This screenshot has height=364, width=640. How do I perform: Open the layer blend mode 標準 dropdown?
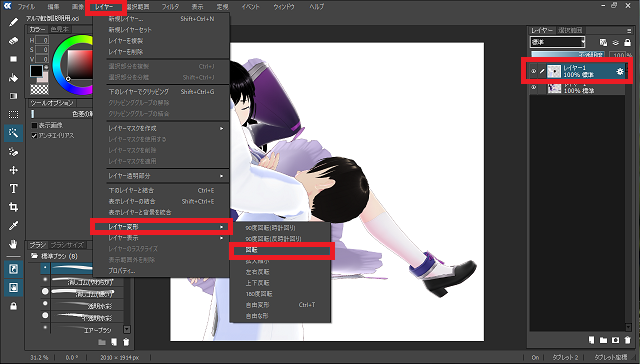pos(557,42)
